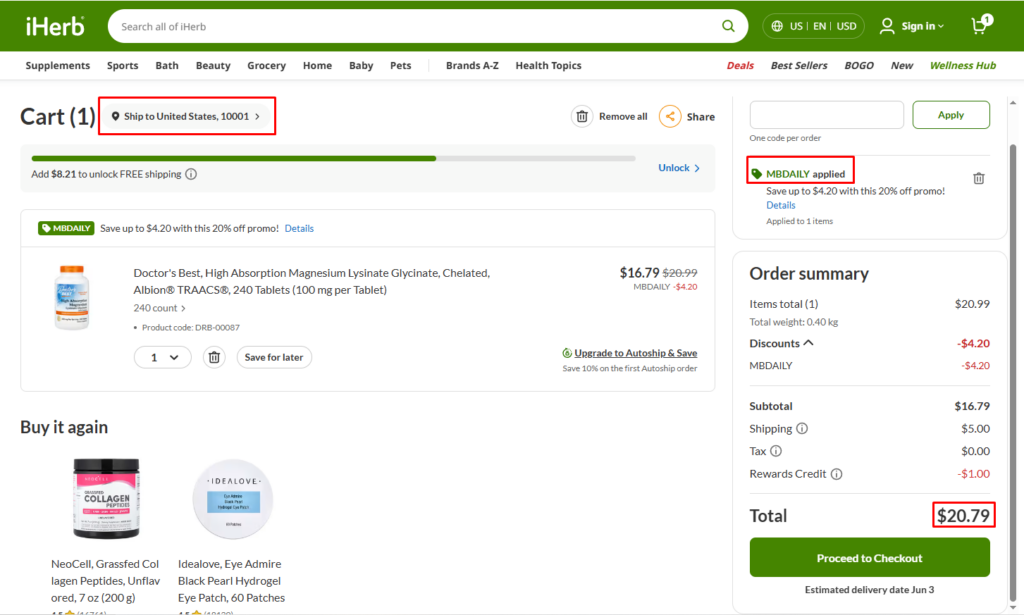Click the green Autoship icon

(x=567, y=353)
